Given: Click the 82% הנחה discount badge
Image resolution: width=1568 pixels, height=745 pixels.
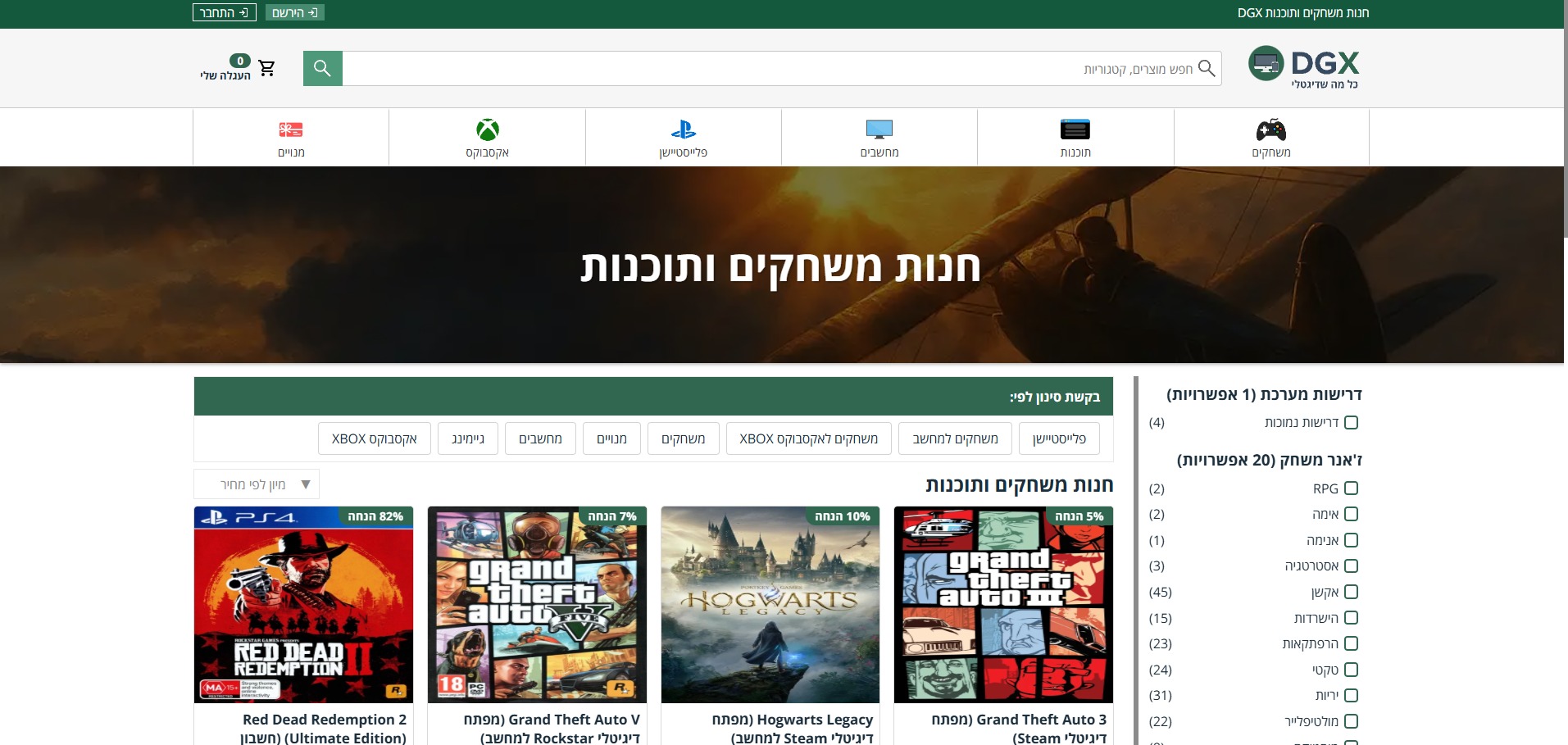Looking at the screenshot, I should click(375, 516).
